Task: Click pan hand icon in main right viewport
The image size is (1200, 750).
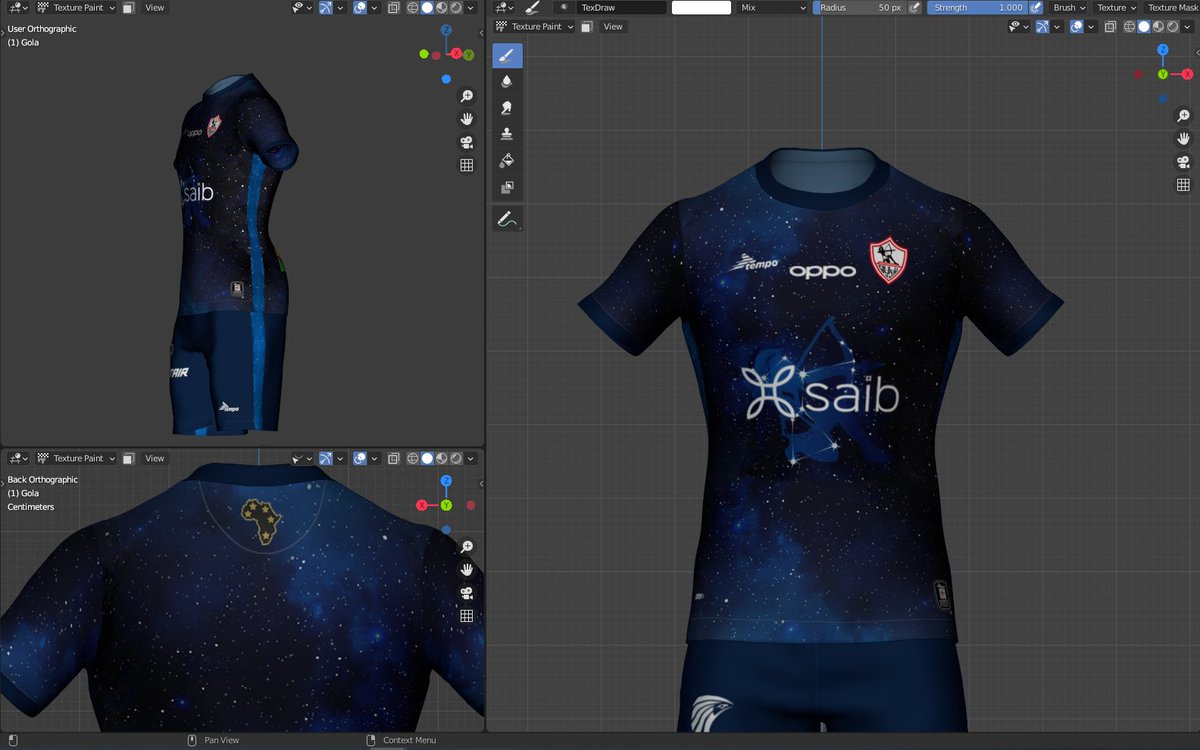Action: pos(1183,138)
